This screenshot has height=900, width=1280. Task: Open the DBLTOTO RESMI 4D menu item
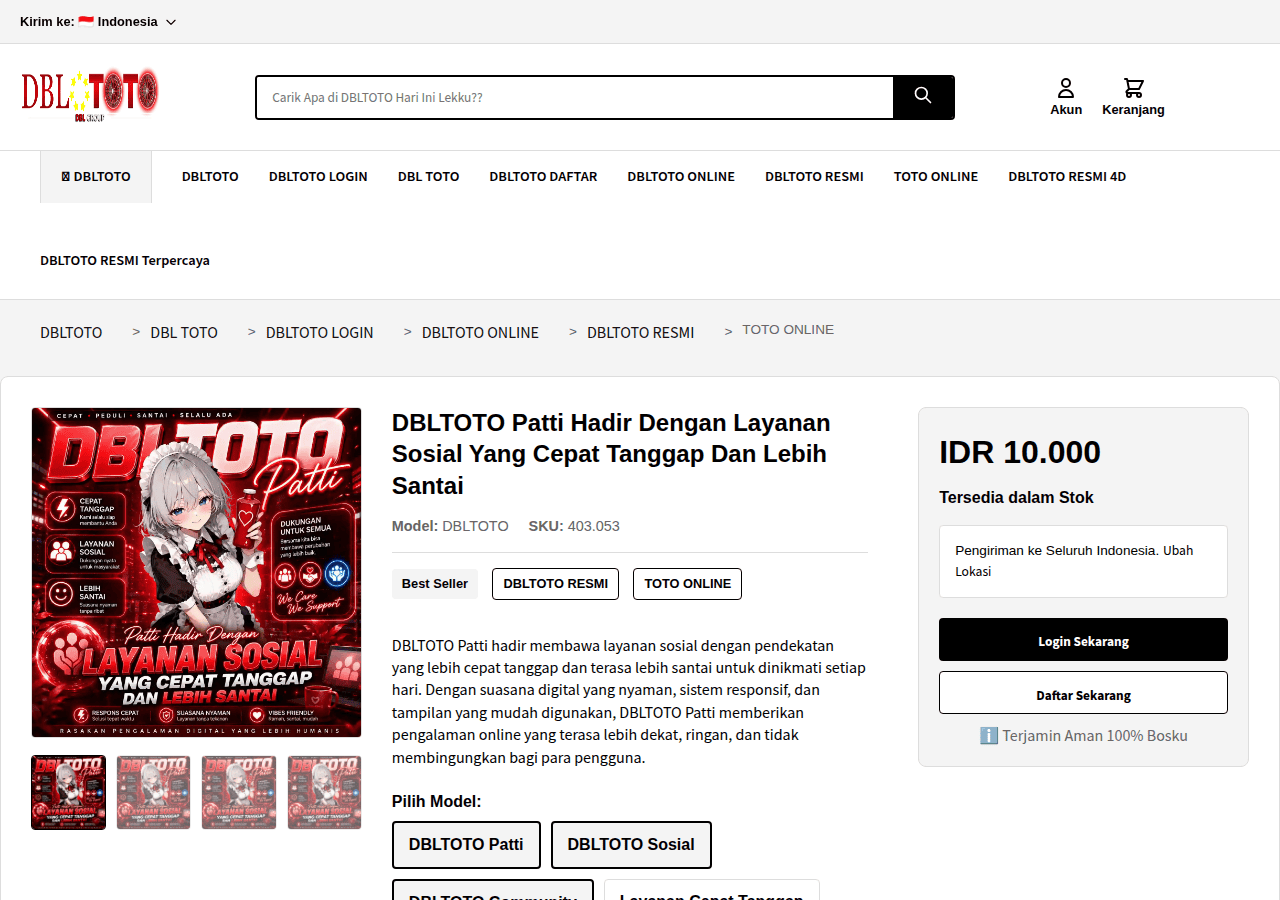tap(1067, 177)
